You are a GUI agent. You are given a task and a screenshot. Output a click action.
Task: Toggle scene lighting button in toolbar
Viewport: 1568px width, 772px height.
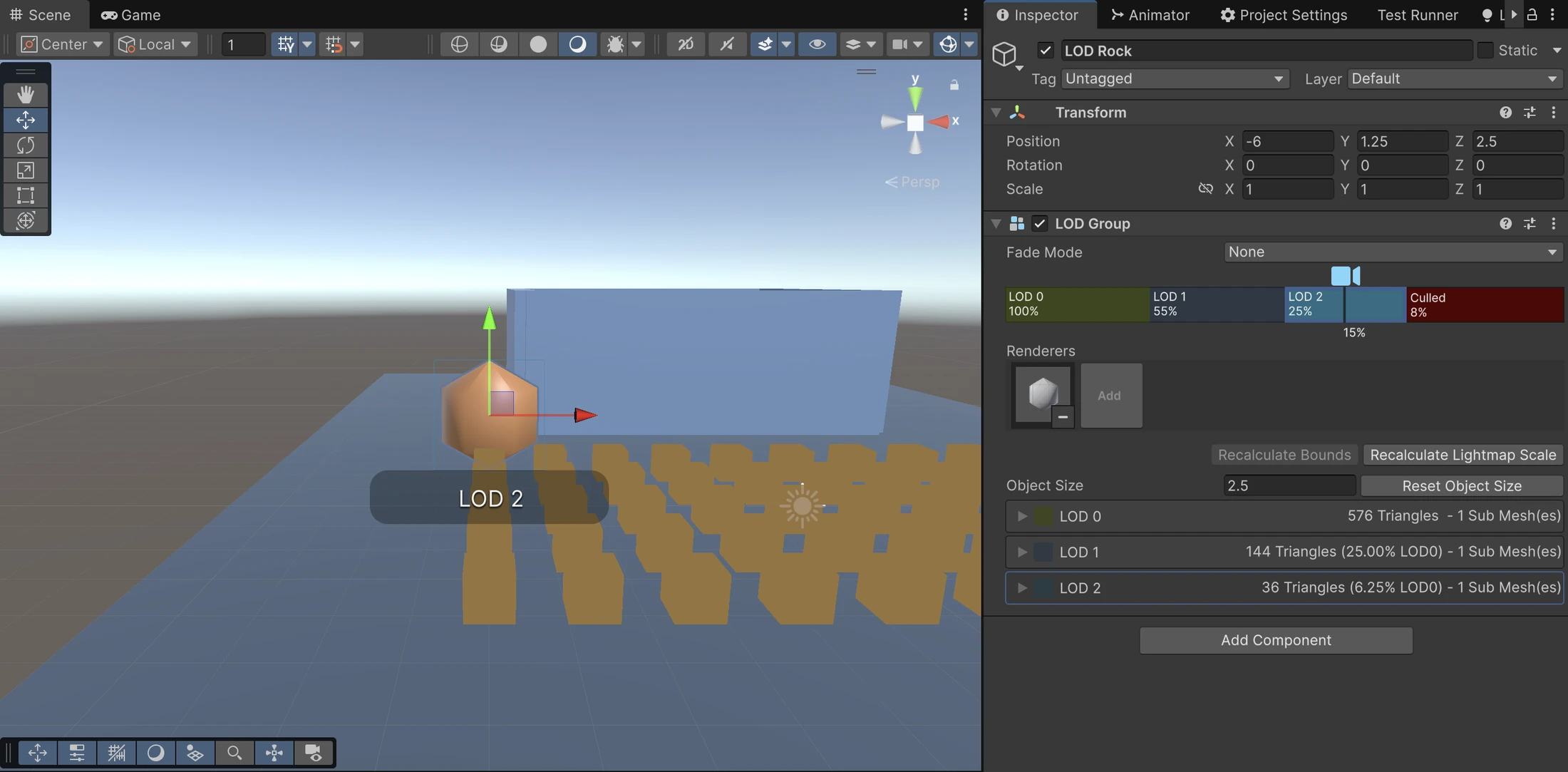577,44
